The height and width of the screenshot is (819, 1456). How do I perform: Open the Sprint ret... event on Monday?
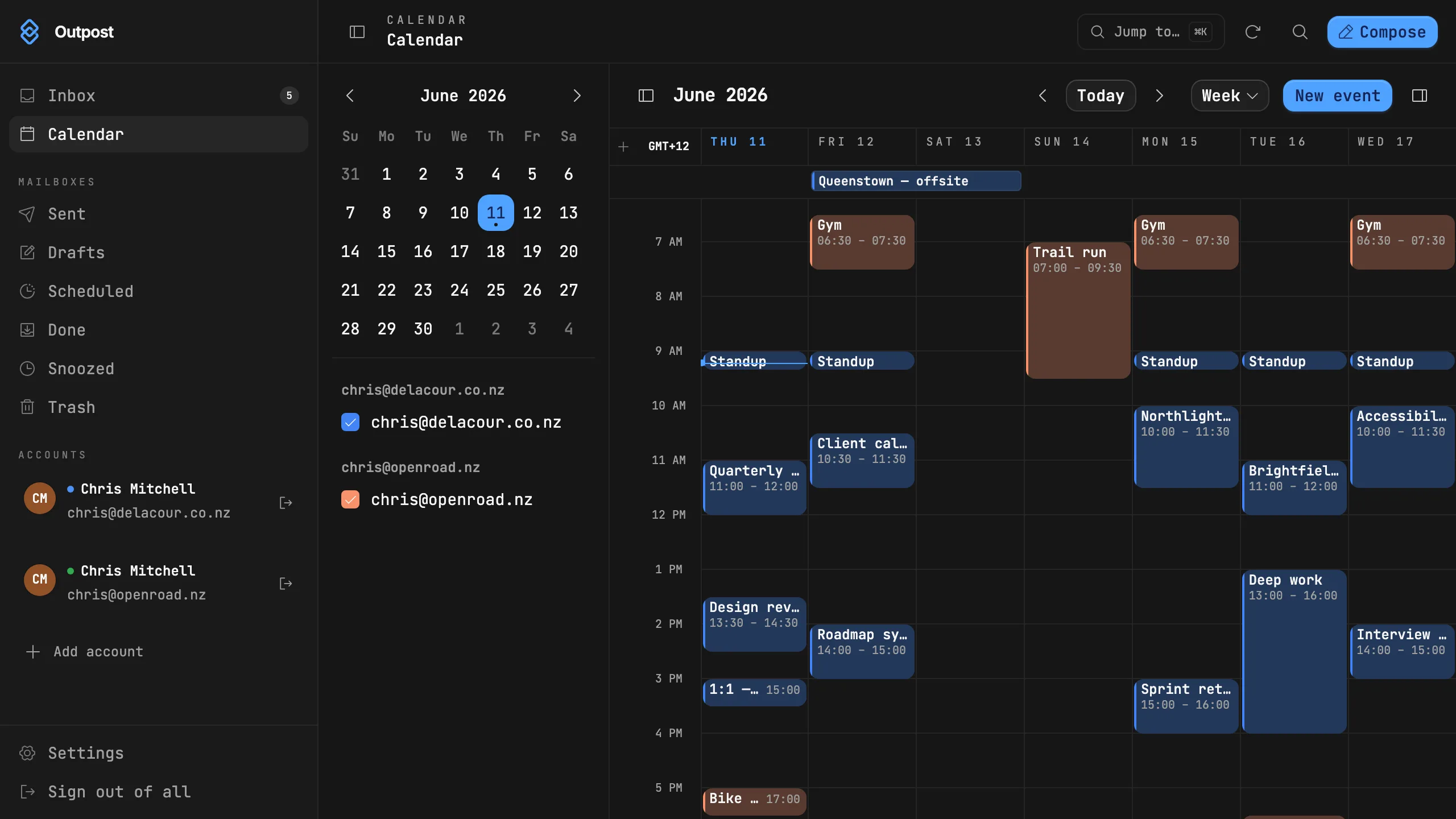[x=1186, y=705]
